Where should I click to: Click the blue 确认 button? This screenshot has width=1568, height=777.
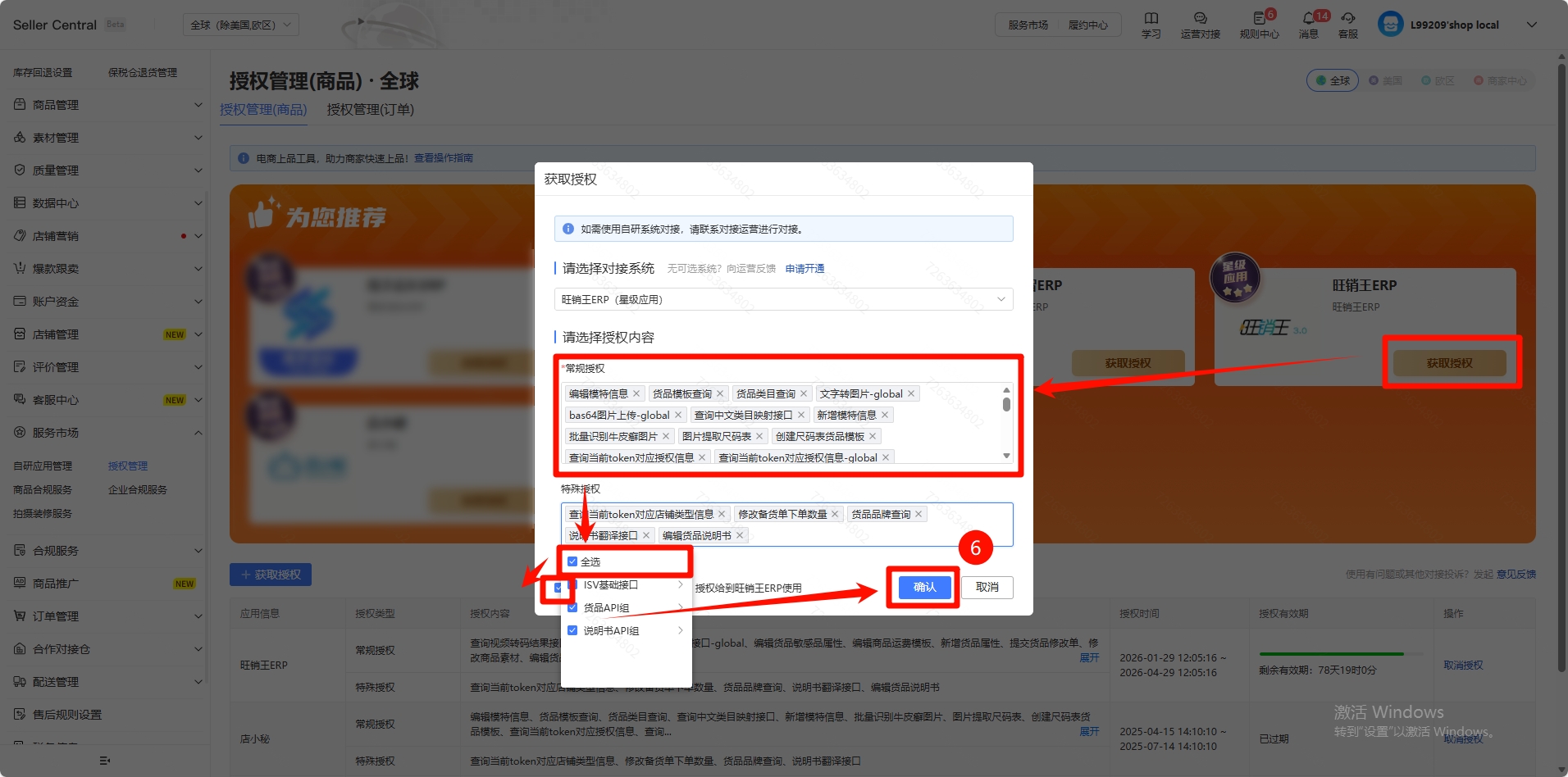pyautogui.click(x=924, y=587)
